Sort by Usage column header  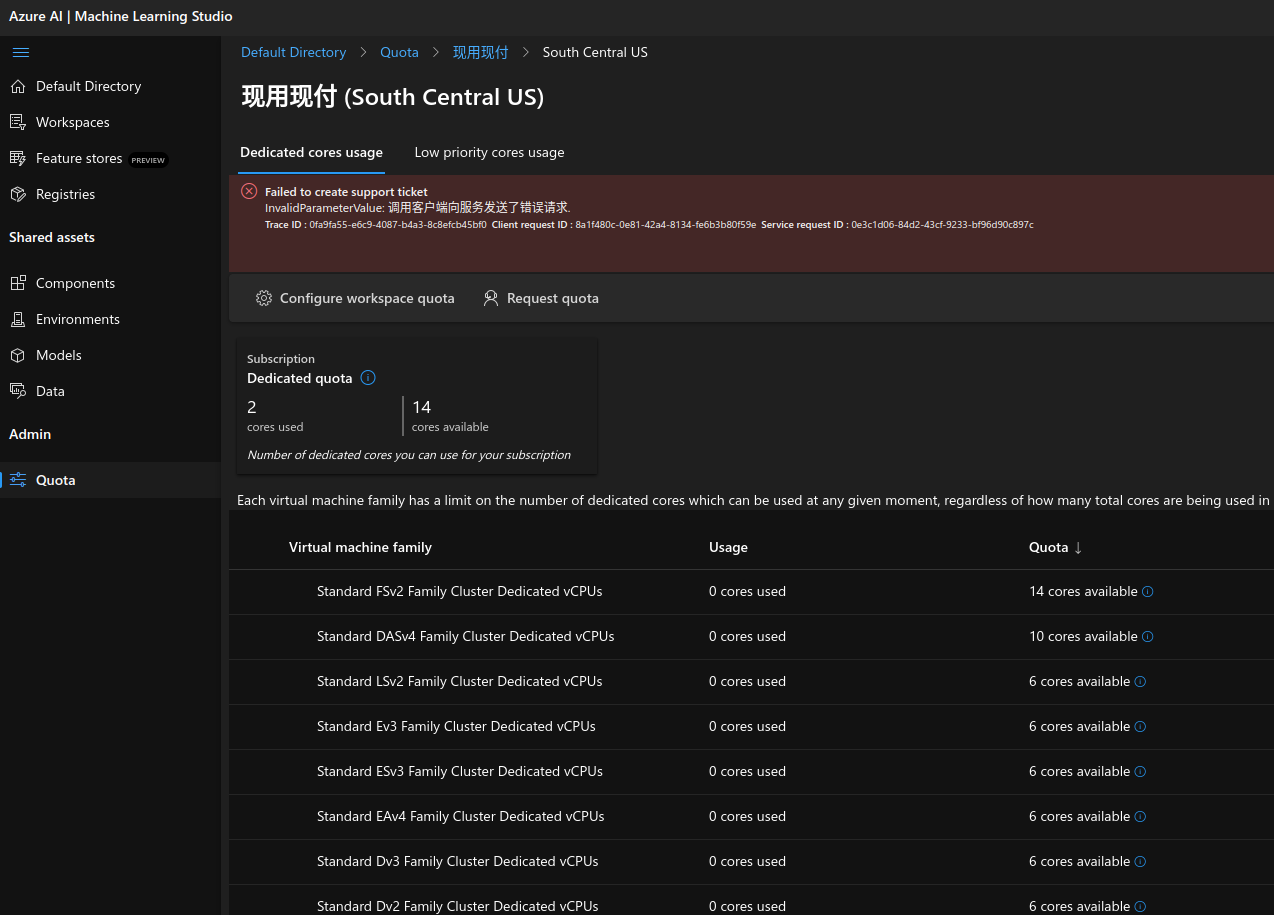tap(728, 547)
